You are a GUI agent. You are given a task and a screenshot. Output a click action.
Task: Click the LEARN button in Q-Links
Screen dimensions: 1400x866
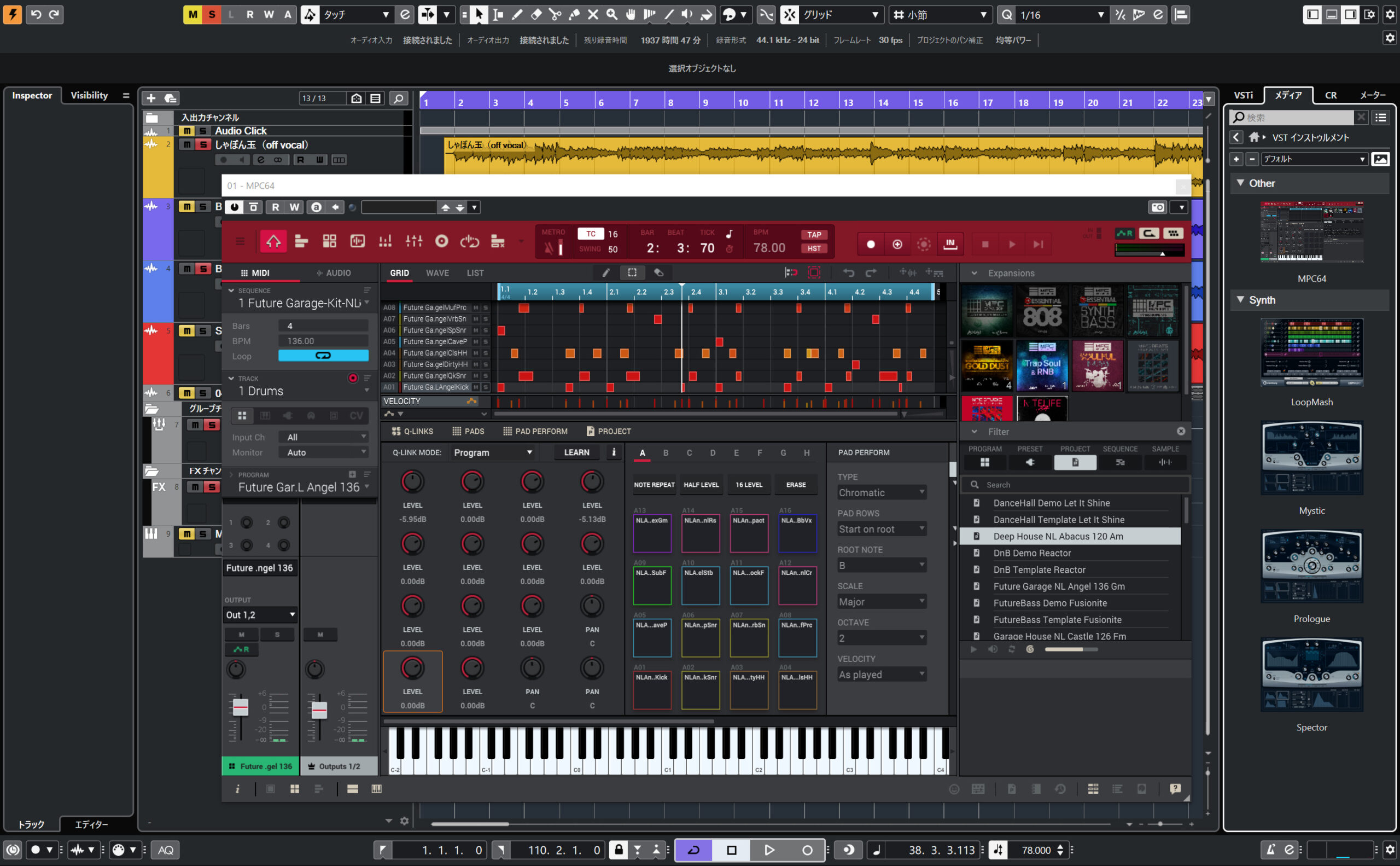576,452
